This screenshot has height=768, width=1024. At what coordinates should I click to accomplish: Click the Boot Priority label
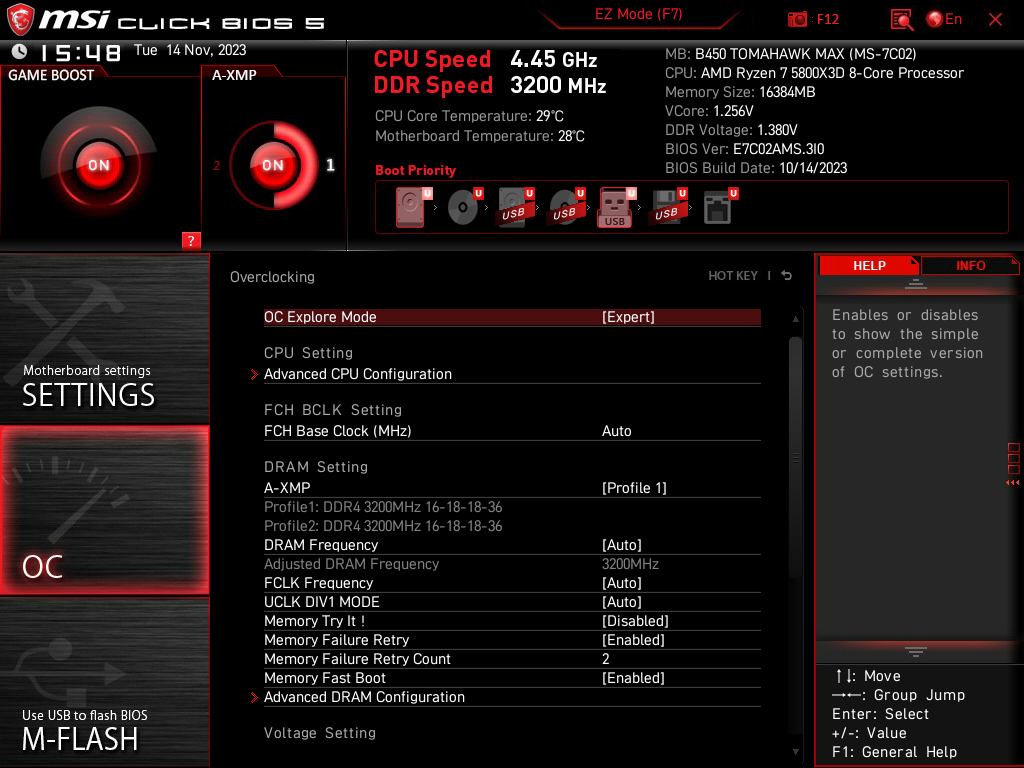pos(415,170)
